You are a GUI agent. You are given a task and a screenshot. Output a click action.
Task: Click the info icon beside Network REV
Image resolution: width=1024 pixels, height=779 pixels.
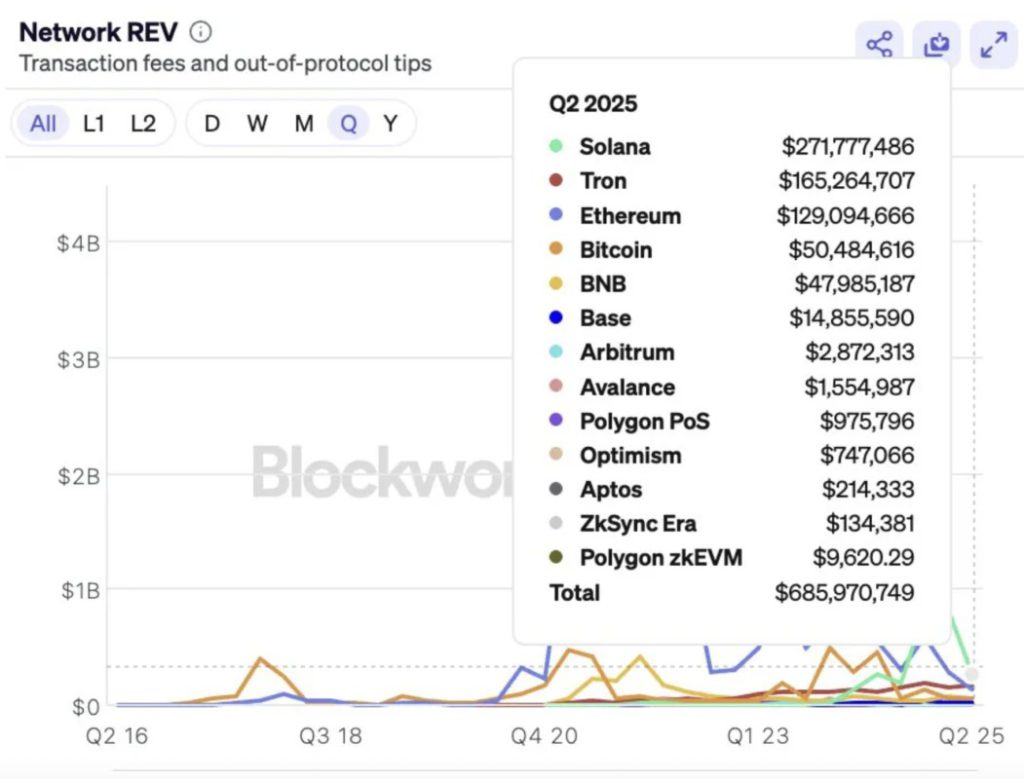[200, 32]
